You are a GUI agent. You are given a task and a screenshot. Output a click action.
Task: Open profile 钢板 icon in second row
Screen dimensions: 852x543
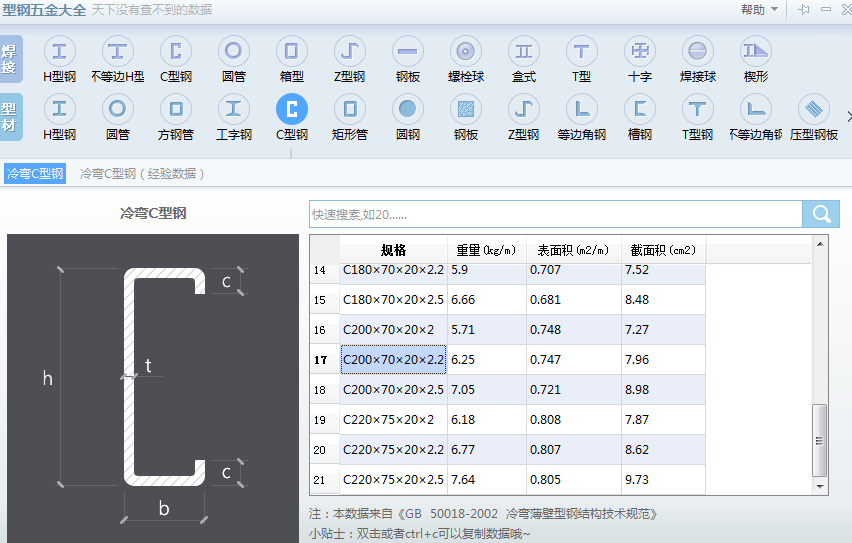(x=466, y=109)
